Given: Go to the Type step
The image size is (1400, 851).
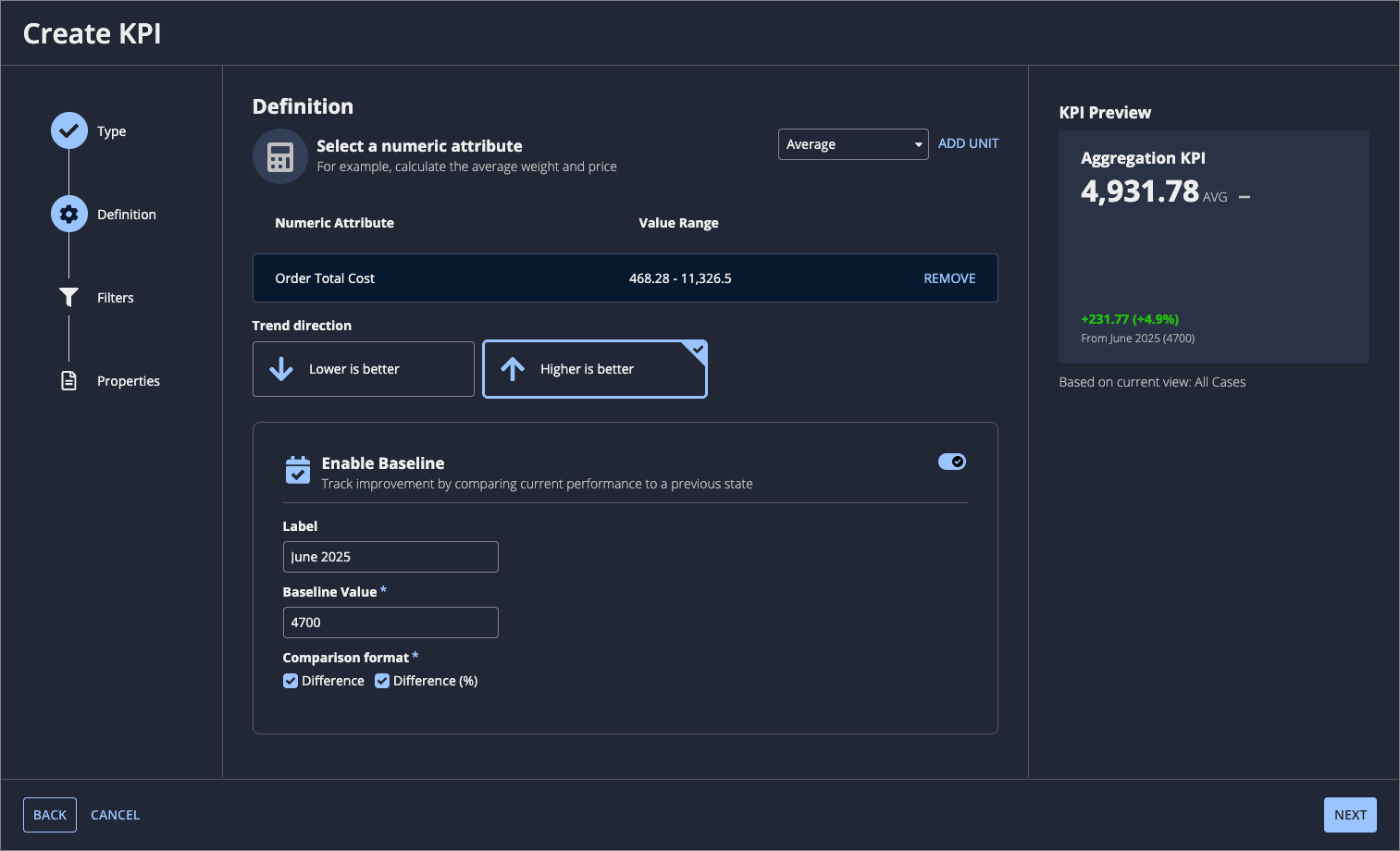Looking at the screenshot, I should (x=111, y=131).
